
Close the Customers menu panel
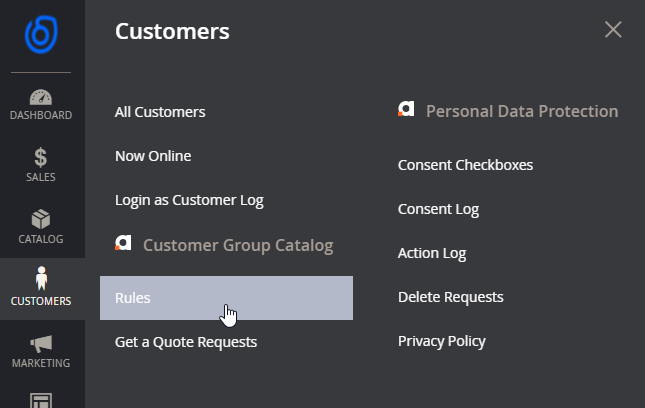(x=613, y=30)
